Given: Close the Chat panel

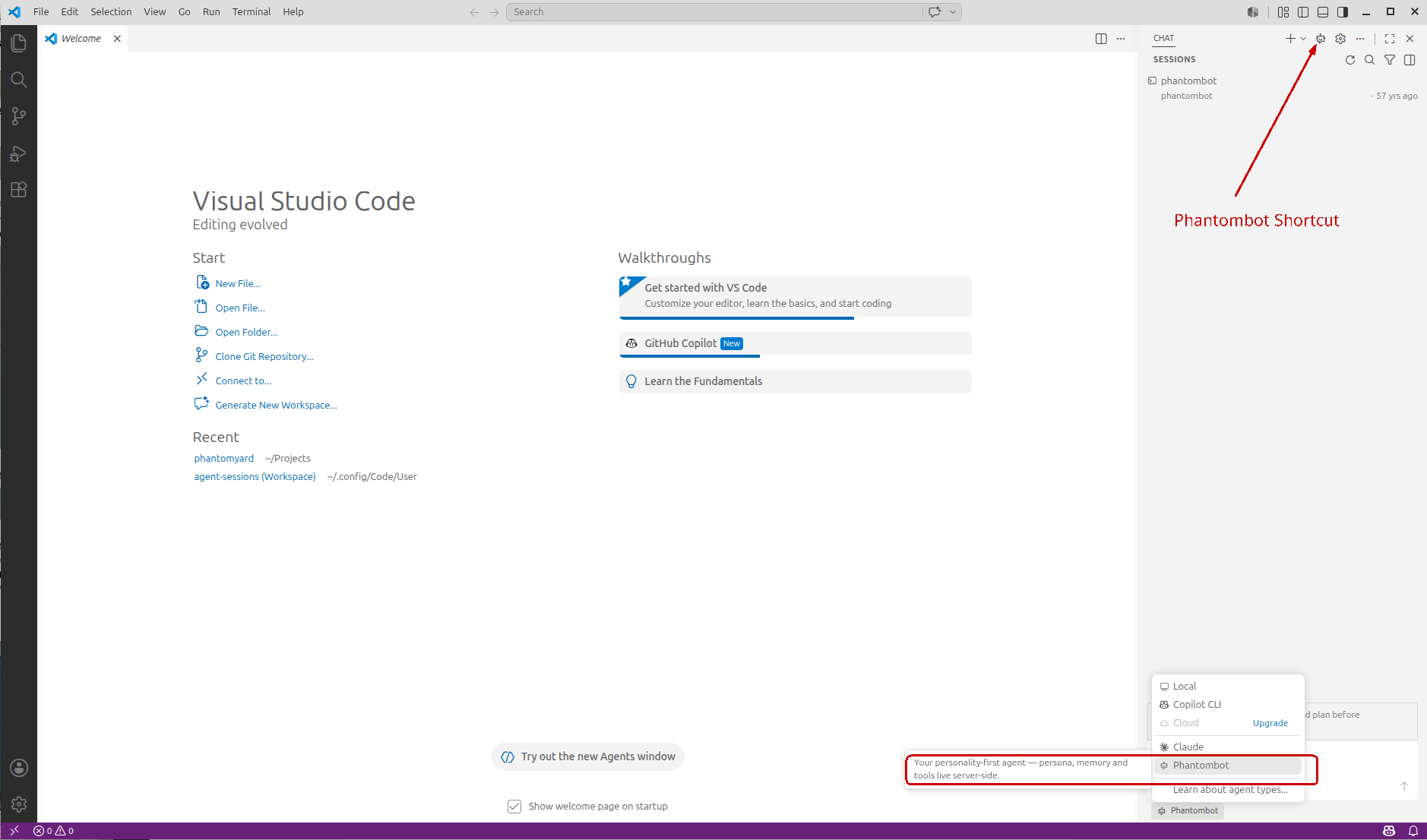Looking at the screenshot, I should tap(1410, 39).
